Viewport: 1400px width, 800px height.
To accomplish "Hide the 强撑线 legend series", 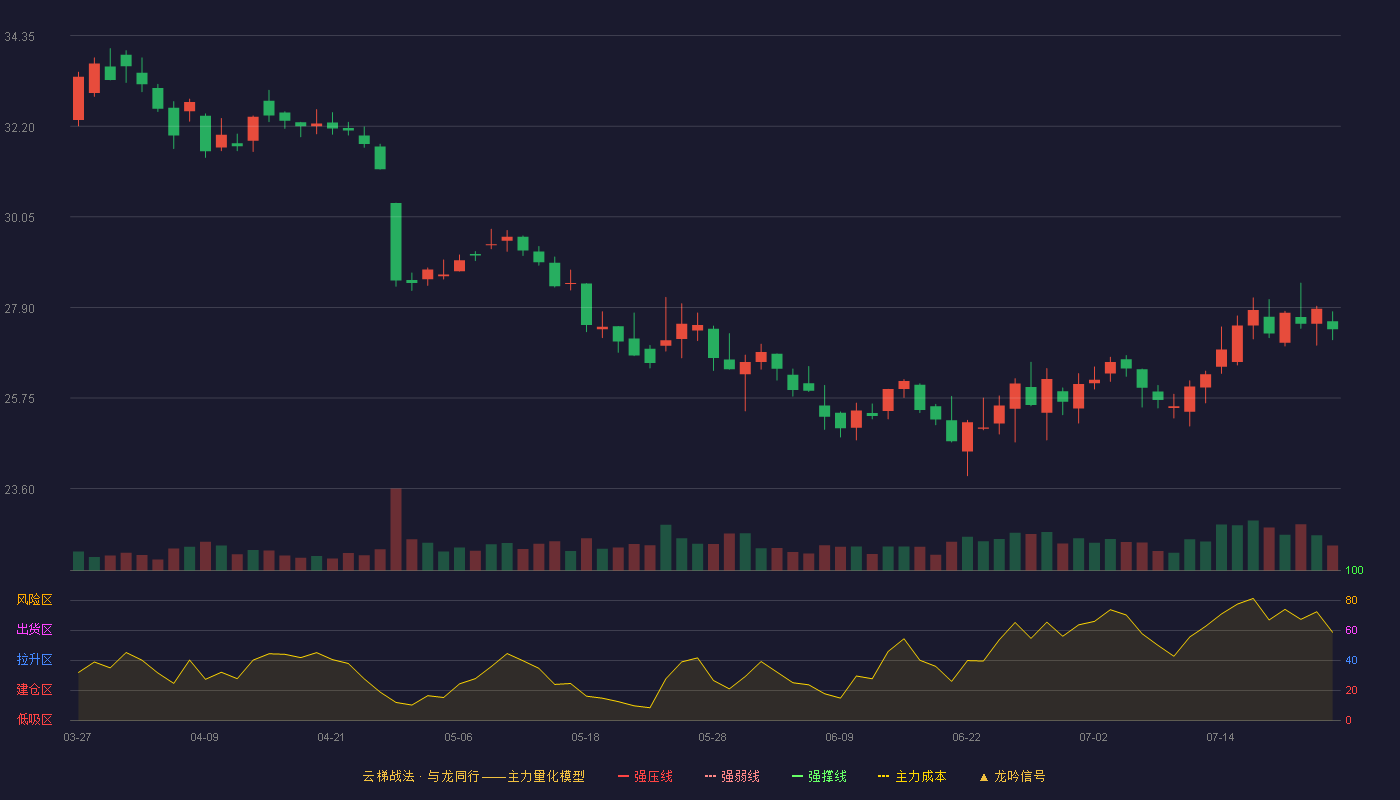I will pyautogui.click(x=819, y=776).
